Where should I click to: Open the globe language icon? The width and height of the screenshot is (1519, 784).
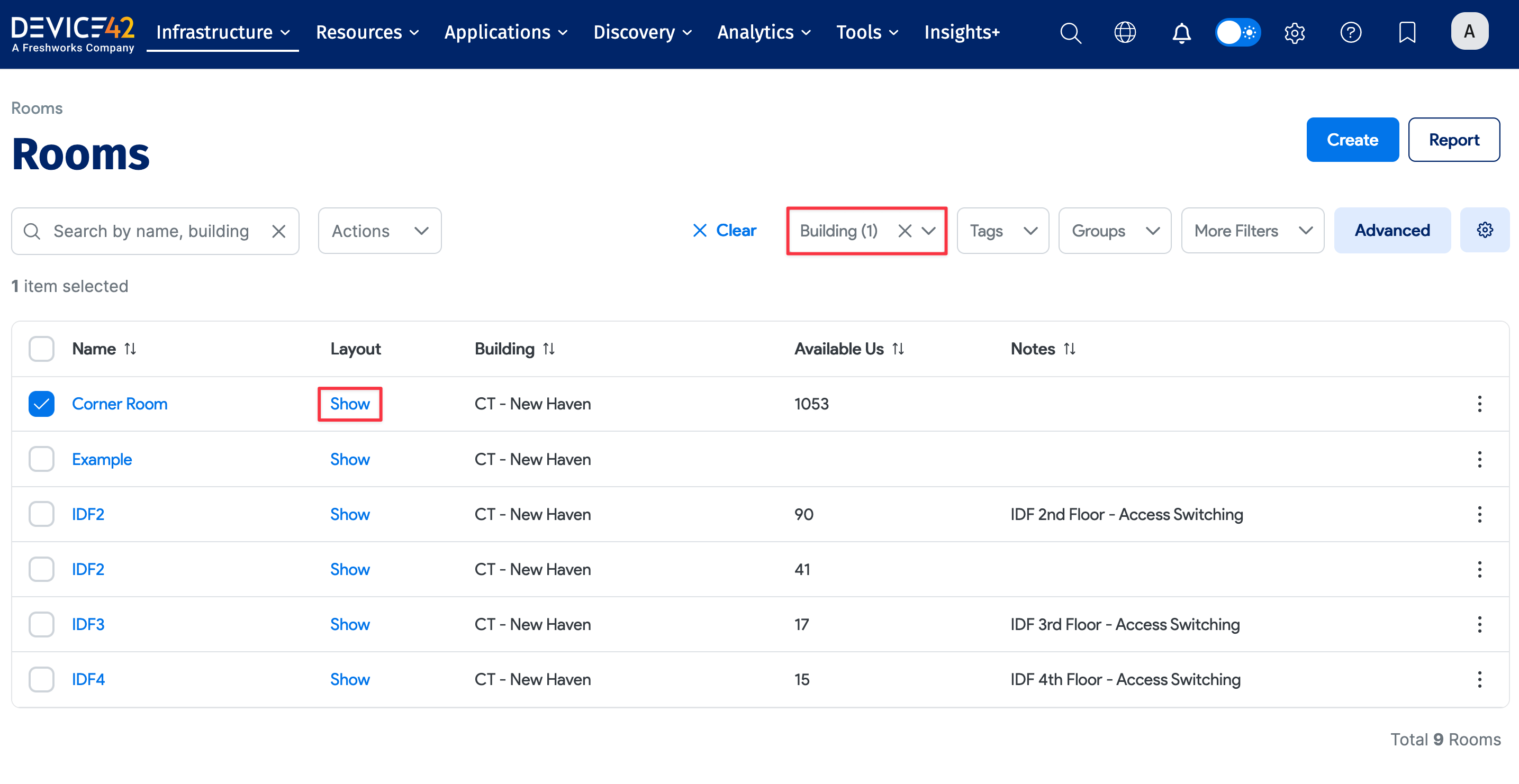[x=1125, y=32]
